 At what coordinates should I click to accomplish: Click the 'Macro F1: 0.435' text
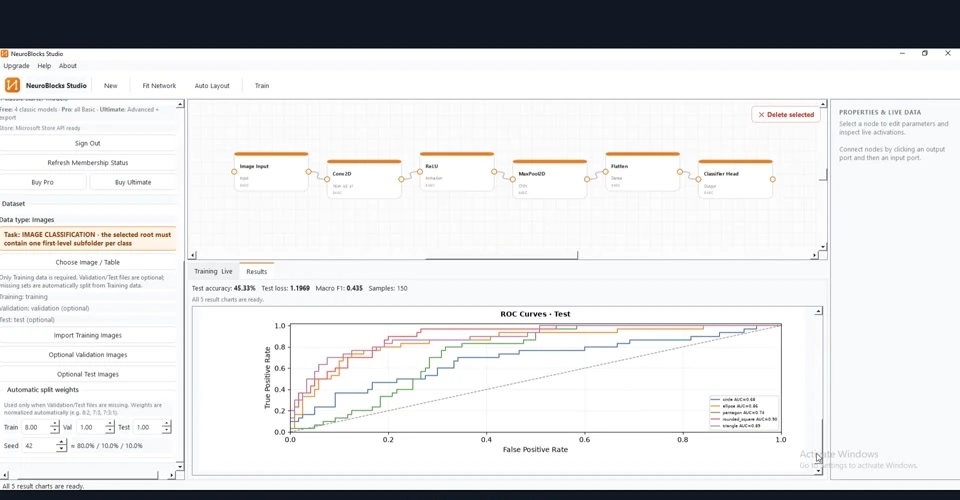339,288
